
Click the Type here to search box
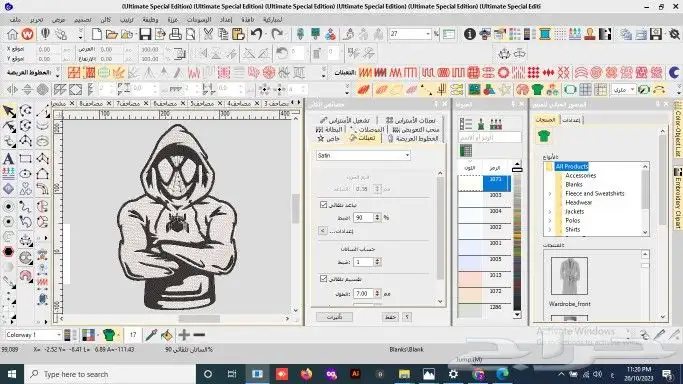(110, 374)
